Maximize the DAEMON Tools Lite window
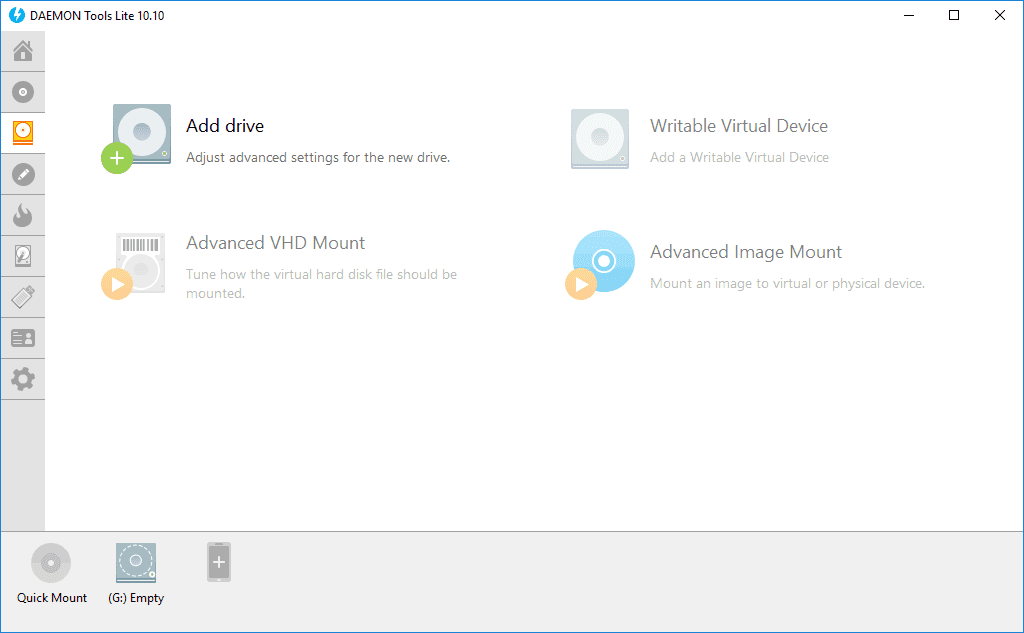1024x633 pixels. pos(954,15)
